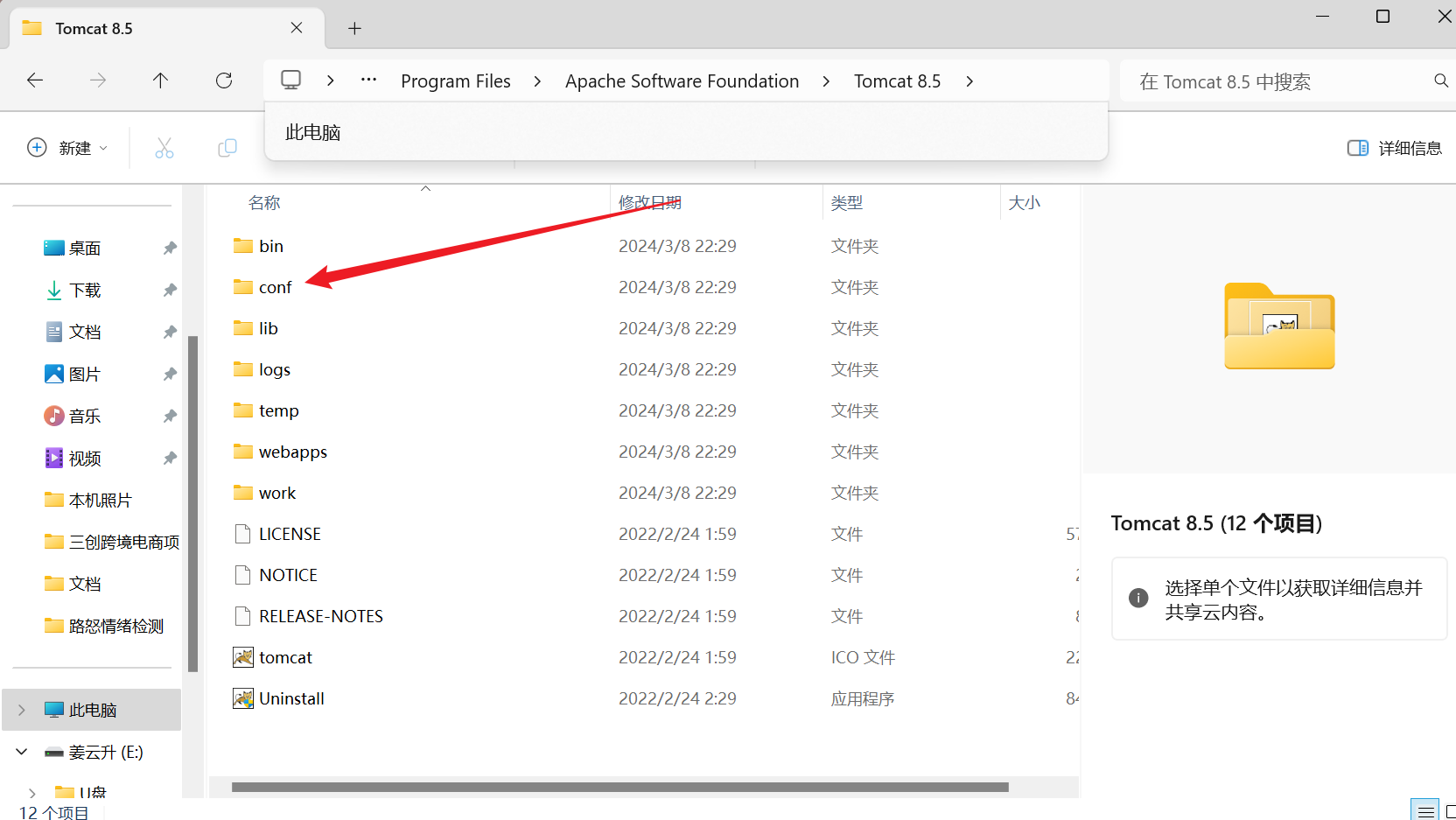Open 下载 in the sidebar

(x=85, y=290)
